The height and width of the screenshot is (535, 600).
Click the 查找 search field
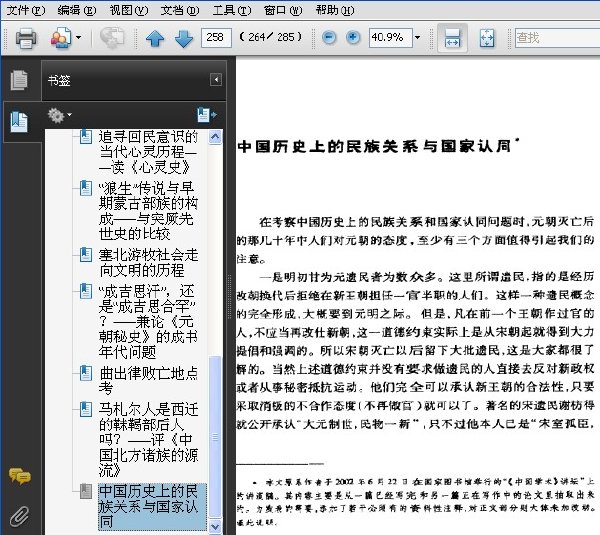click(558, 38)
